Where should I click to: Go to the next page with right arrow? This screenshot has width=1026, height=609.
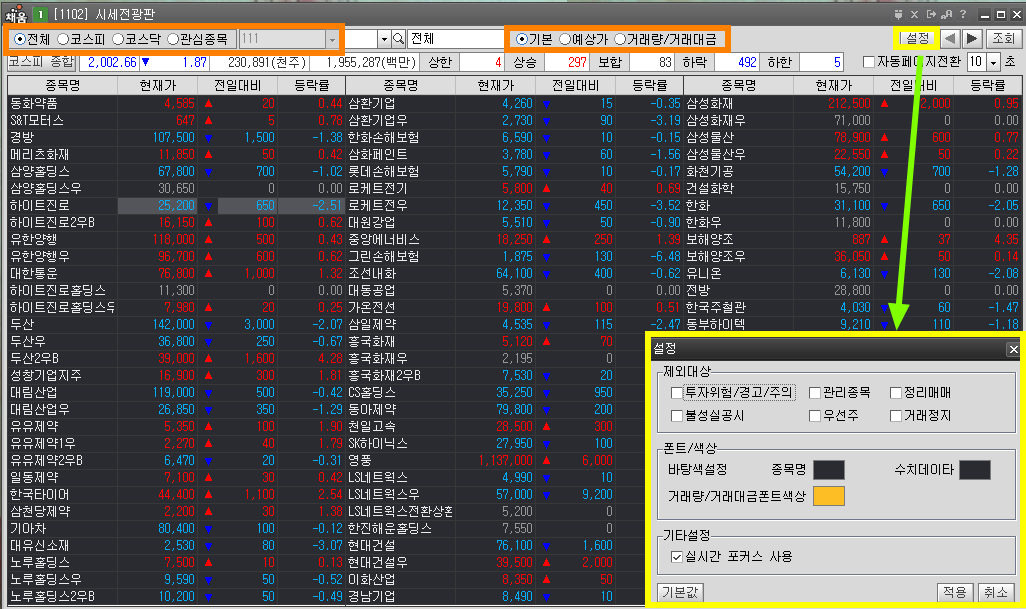969,39
